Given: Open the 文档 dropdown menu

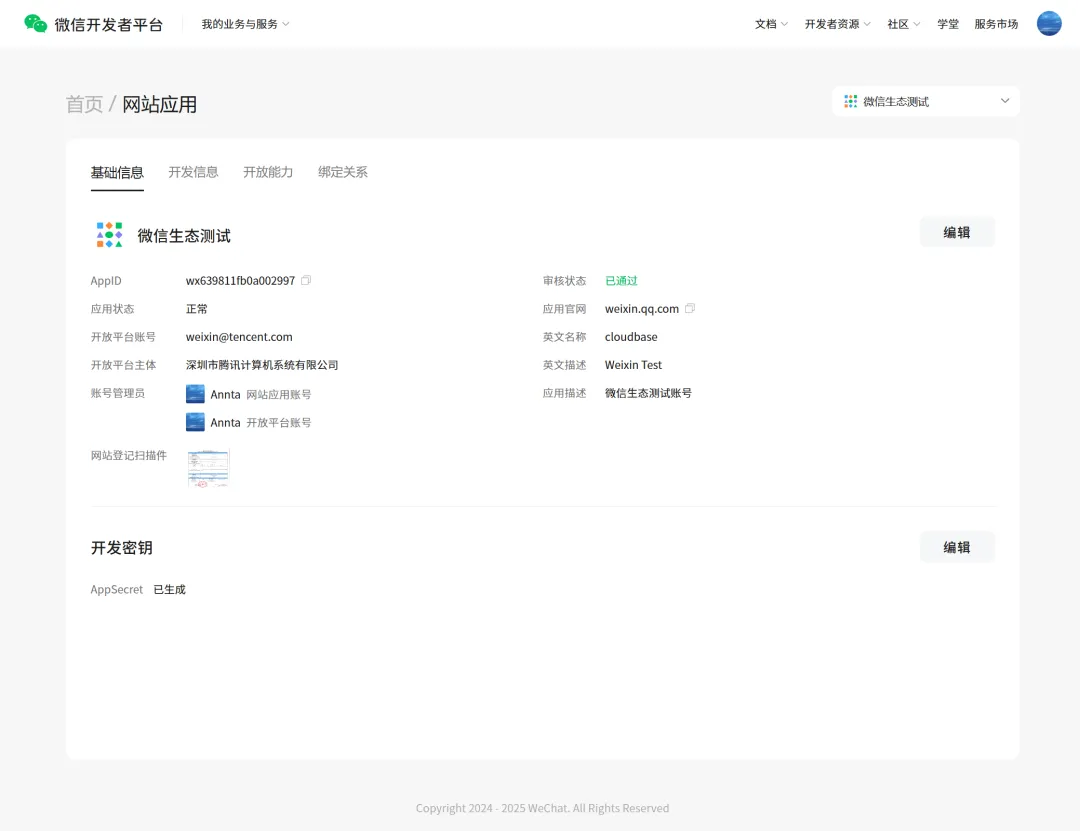Looking at the screenshot, I should click(771, 24).
